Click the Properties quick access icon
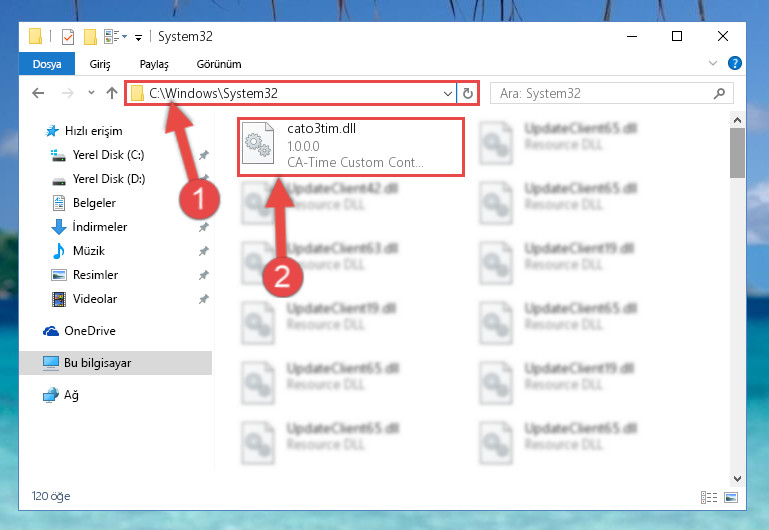The image size is (769, 530). (68, 37)
